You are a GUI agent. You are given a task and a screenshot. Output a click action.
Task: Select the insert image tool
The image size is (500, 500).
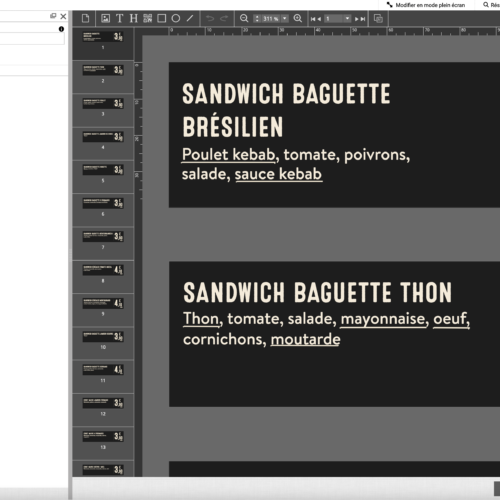point(105,18)
